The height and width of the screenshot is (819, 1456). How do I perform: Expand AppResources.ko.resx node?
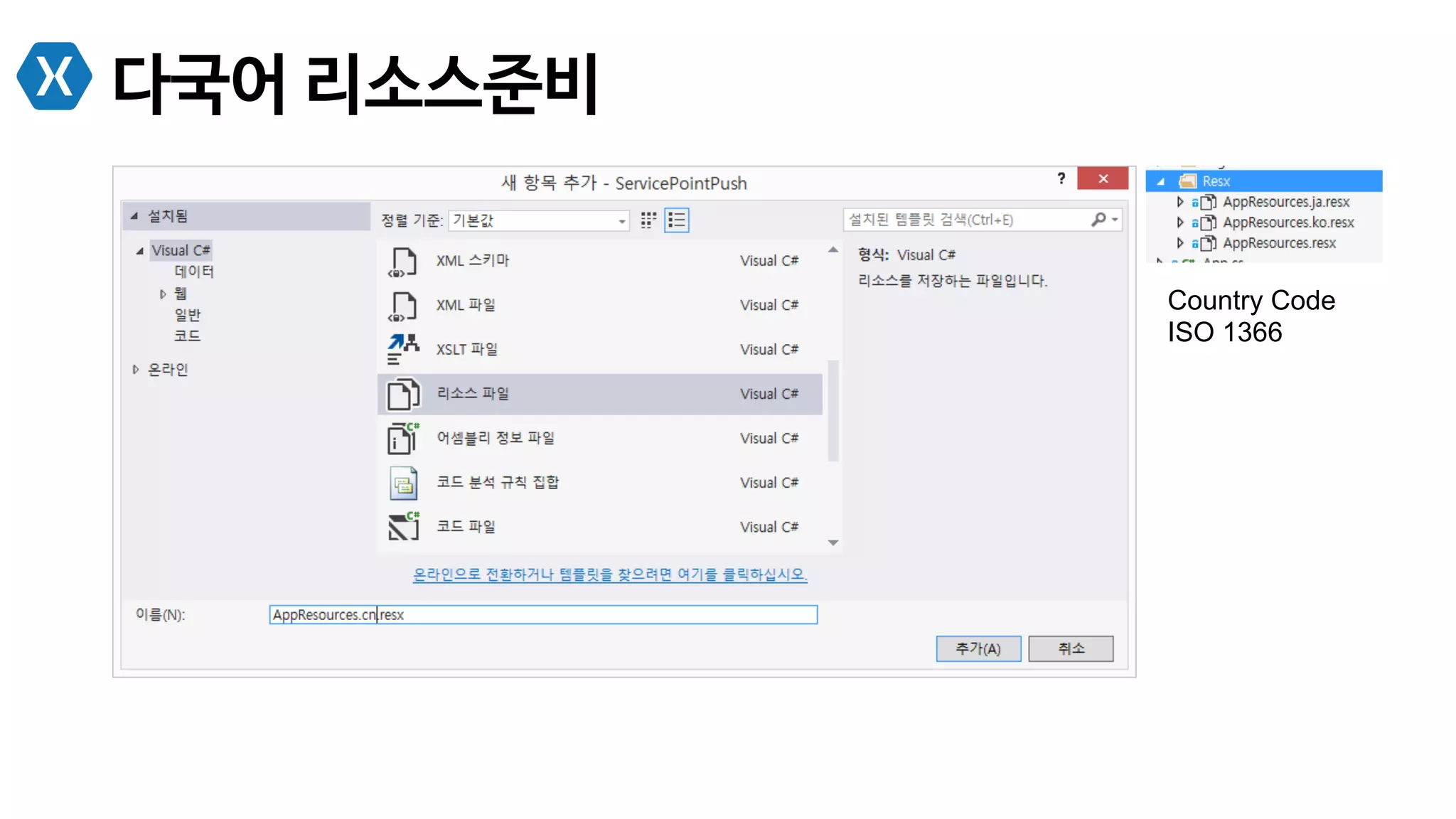pos(1180,223)
